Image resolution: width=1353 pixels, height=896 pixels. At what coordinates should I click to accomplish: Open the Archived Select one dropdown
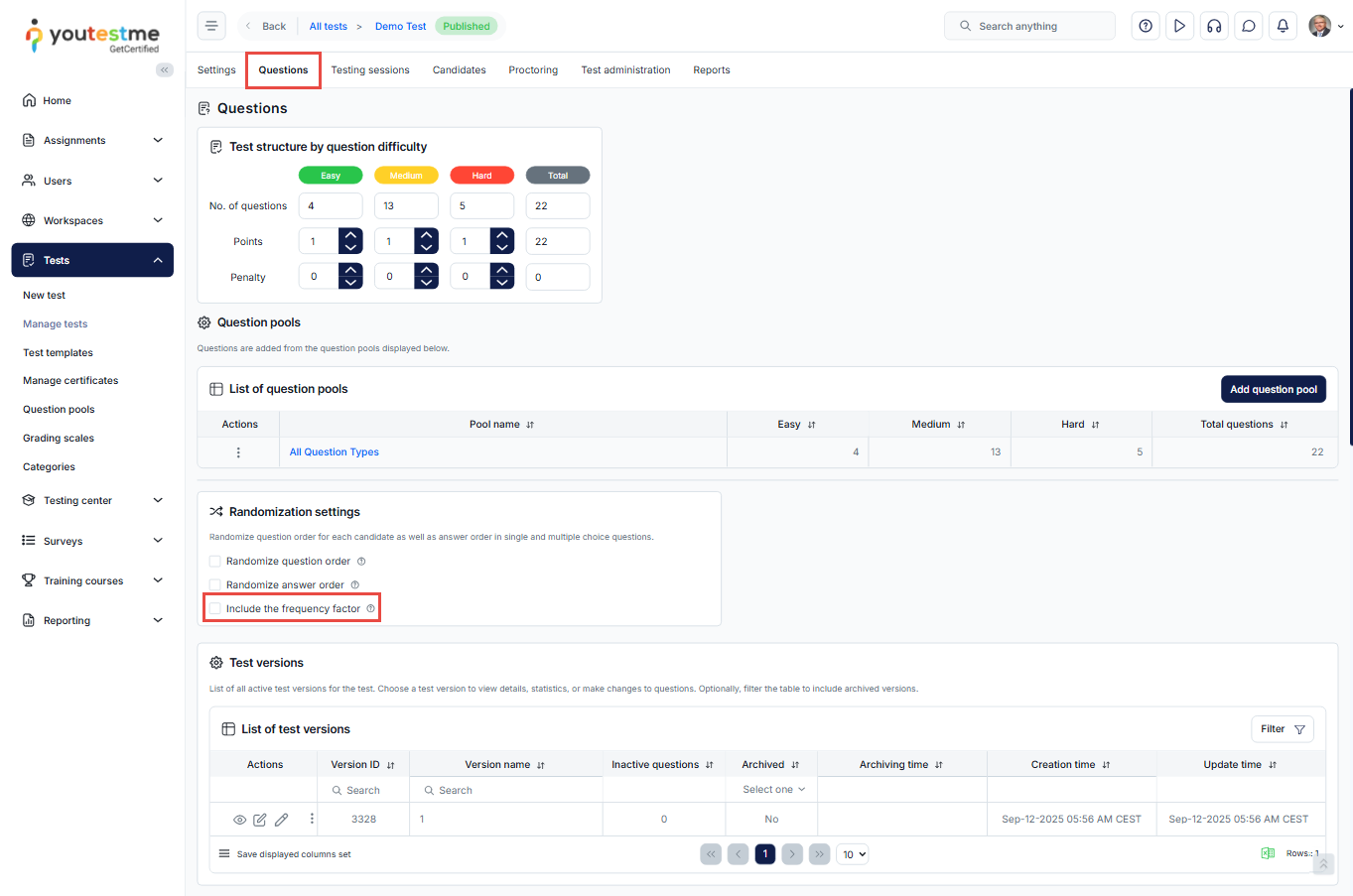coord(772,790)
